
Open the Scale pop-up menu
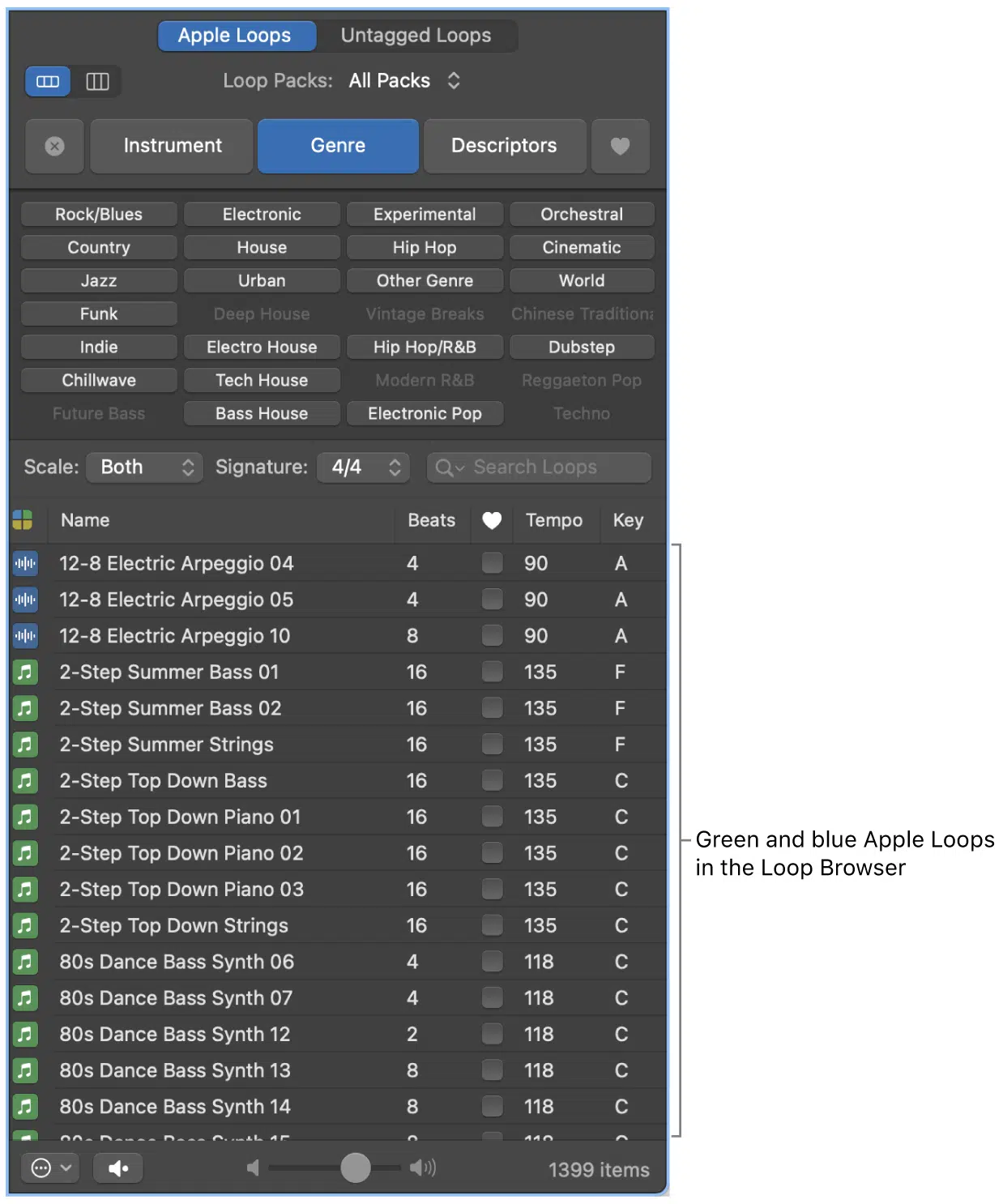tap(144, 468)
